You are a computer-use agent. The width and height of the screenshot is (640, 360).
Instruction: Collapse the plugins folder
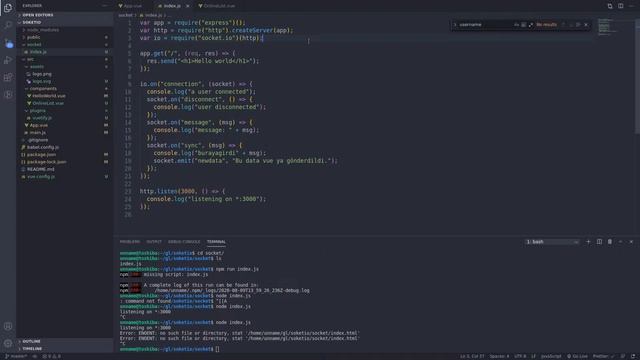(x=64, y=111)
